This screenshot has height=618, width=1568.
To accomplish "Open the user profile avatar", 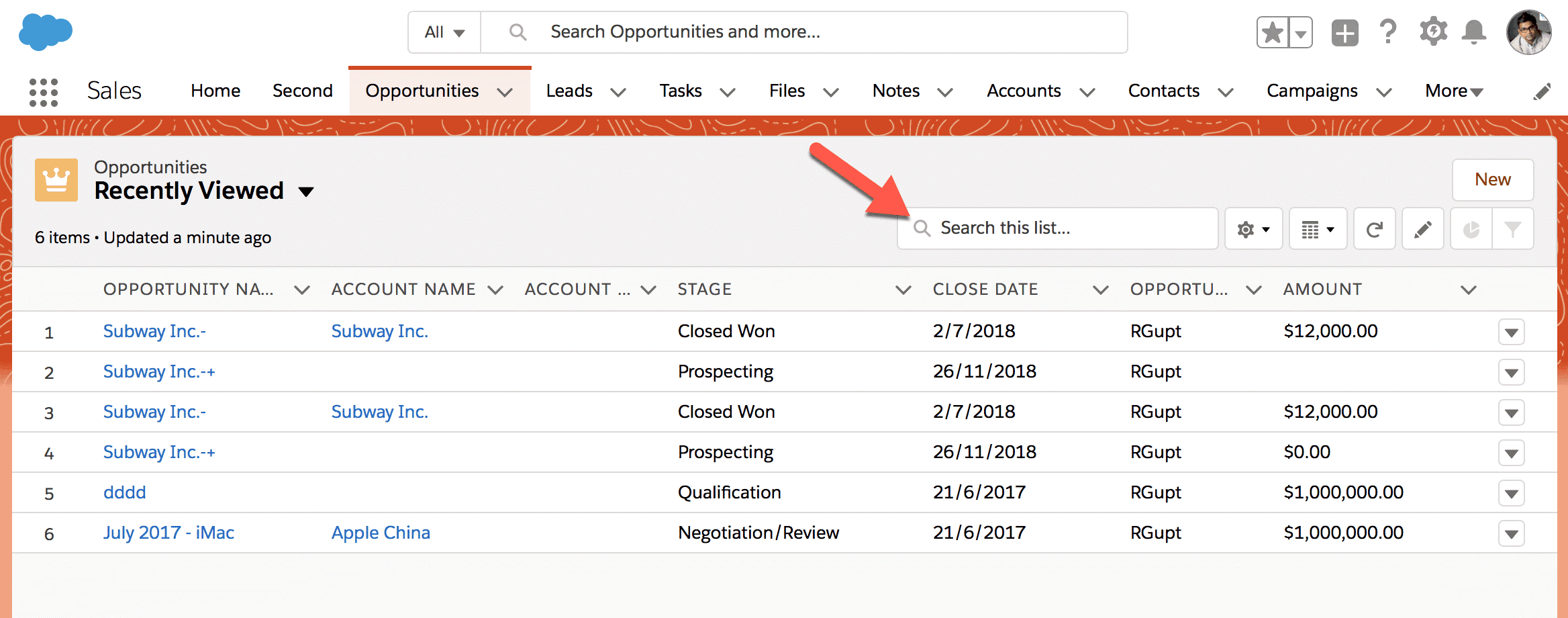I will coord(1528,32).
